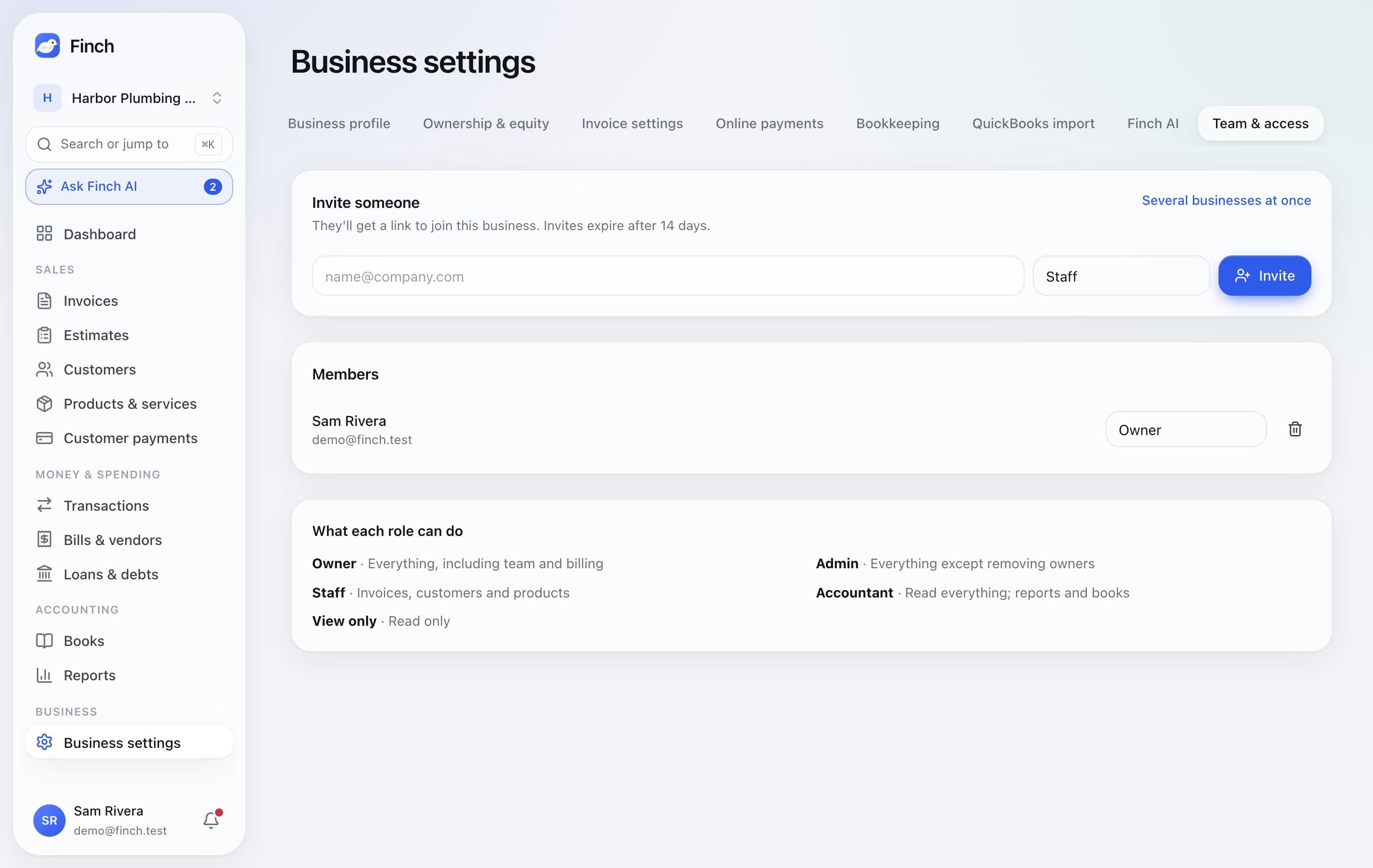Viewport: 1373px width, 868px height.
Task: Click the Ask Finch AI notification badge
Action: click(213, 186)
